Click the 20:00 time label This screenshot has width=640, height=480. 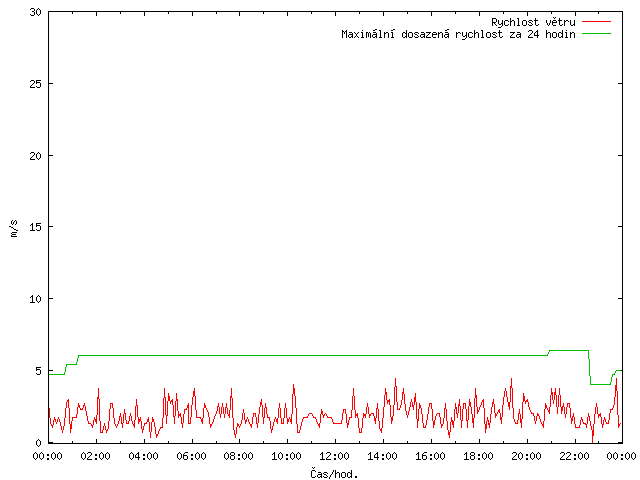[526, 456]
